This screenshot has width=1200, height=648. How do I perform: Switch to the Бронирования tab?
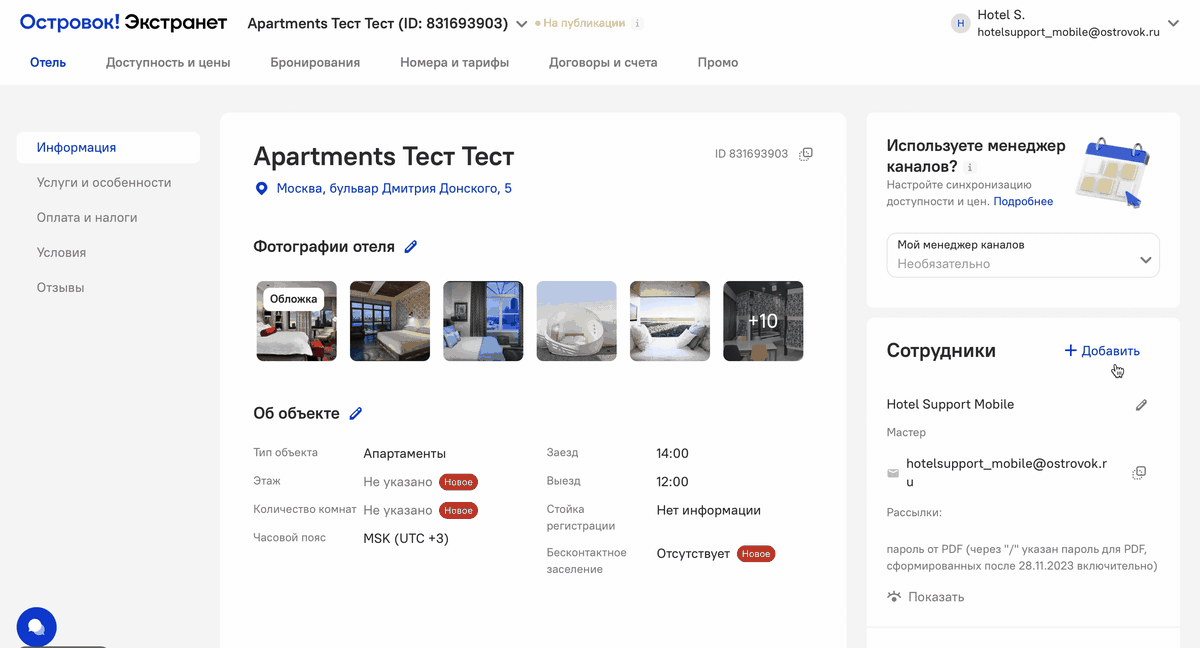pos(315,62)
